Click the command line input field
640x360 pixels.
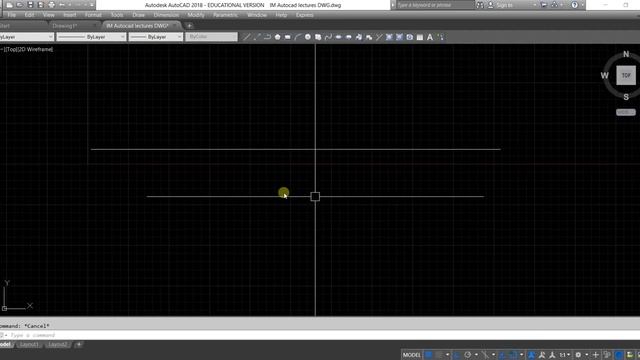point(320,335)
